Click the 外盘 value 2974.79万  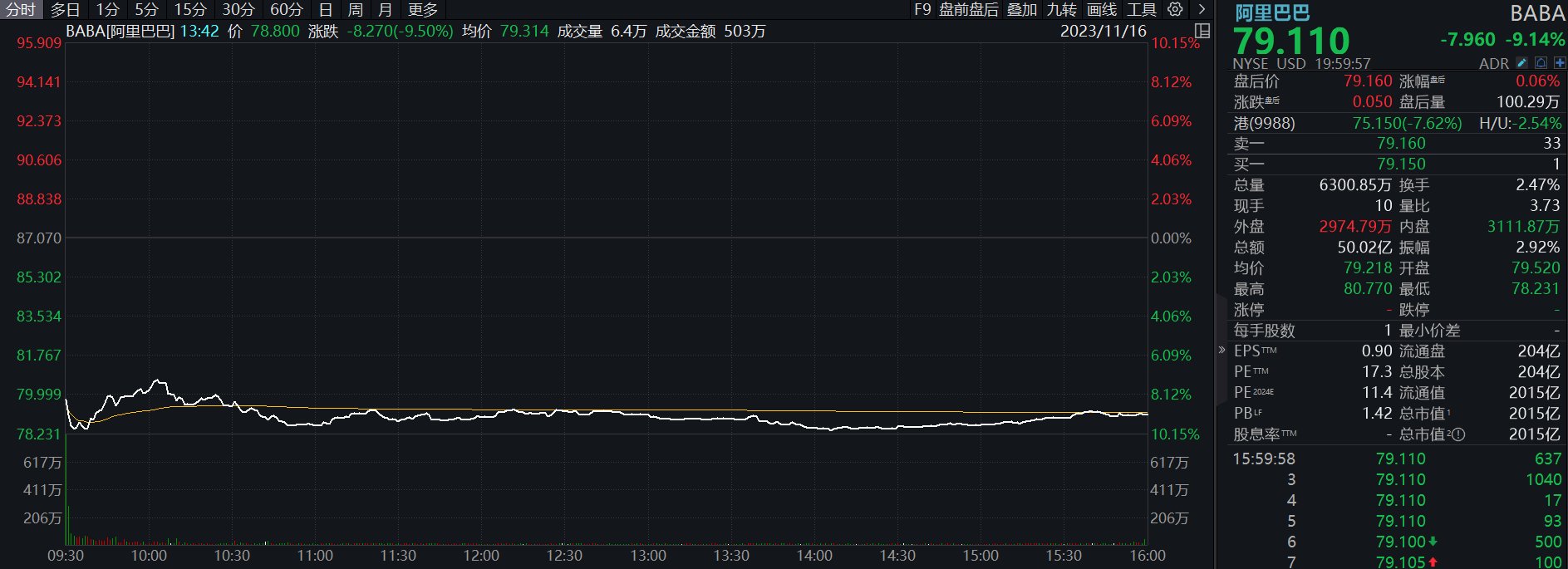1355,227
